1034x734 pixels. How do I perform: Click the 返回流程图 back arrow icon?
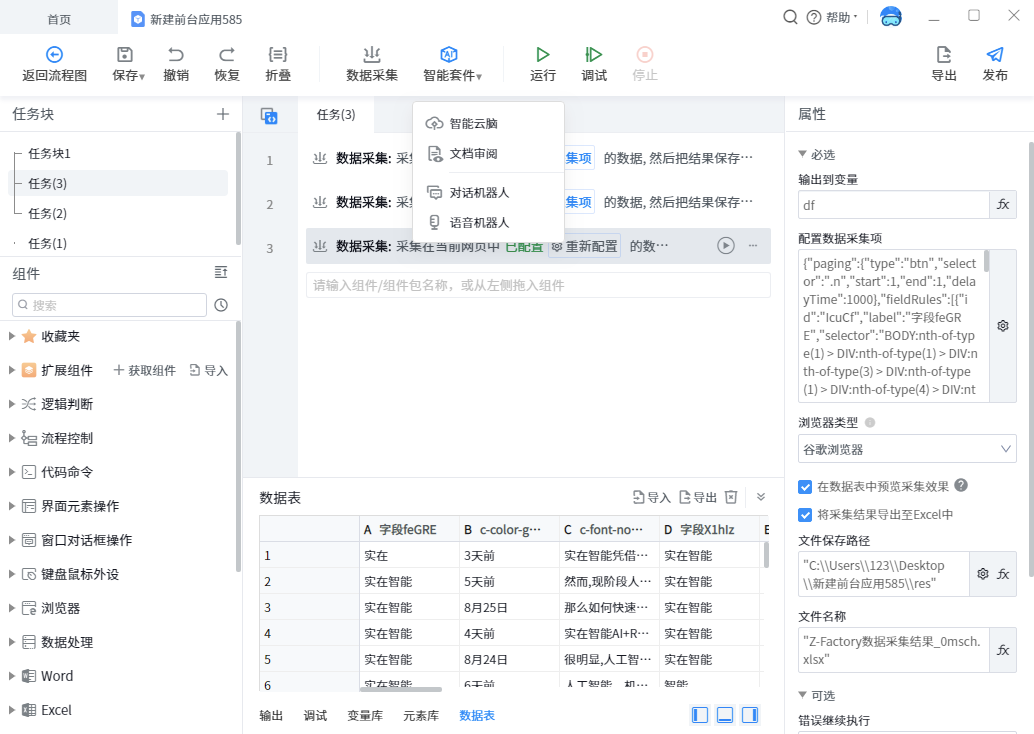(55, 55)
